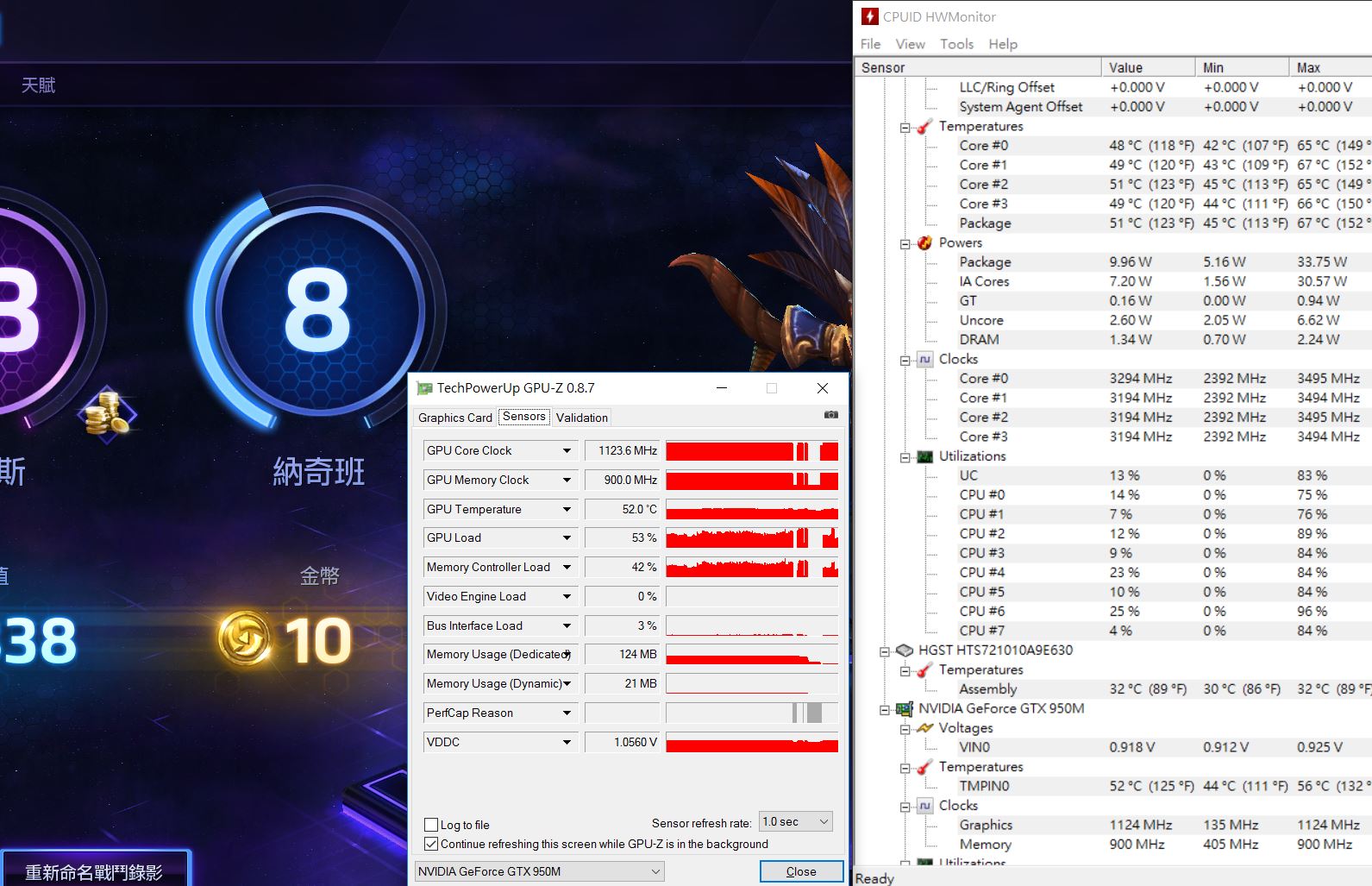
Task: Switch to the Graphics Card tab
Action: click(455, 418)
